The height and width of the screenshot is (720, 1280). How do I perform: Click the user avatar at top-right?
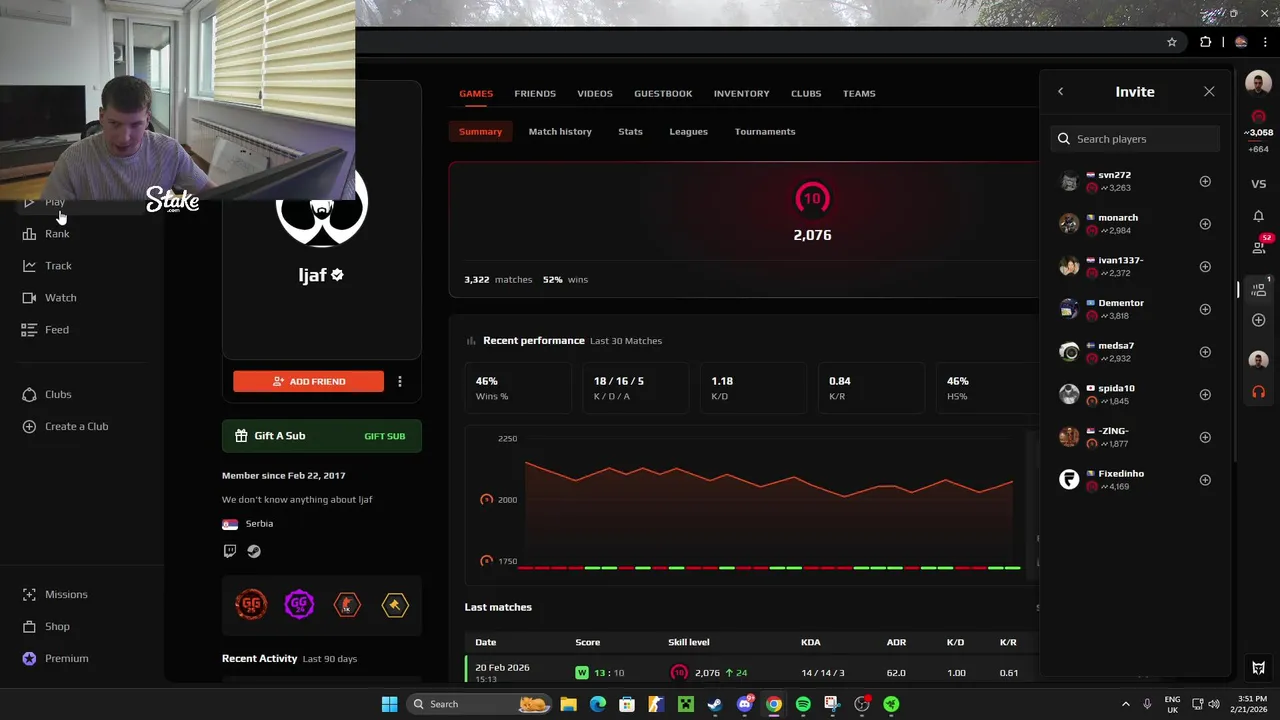[1259, 84]
